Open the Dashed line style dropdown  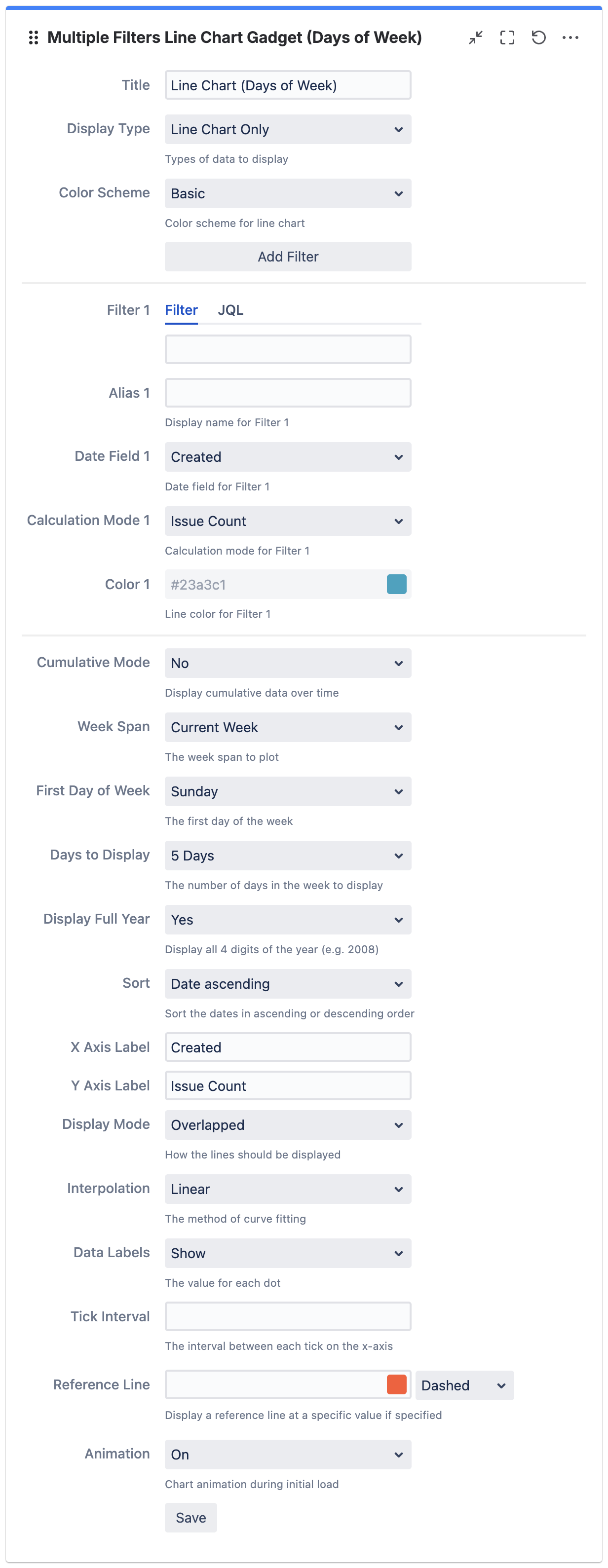point(464,1385)
